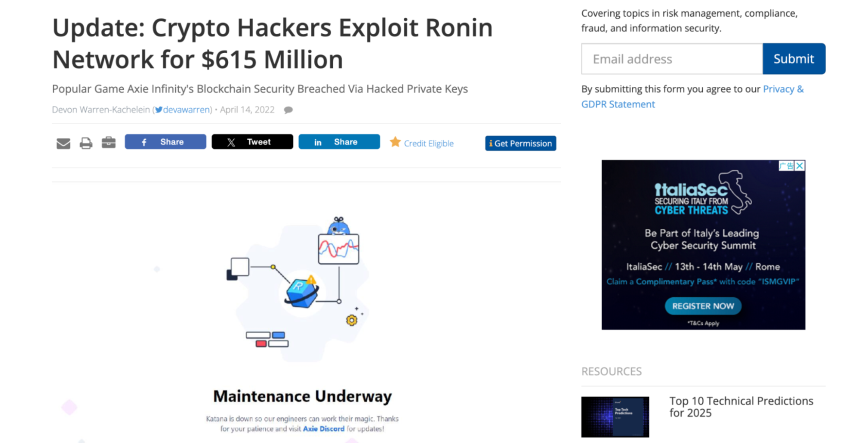Screen dimensions: 860x443
Task: Click the Email address input field
Action: pos(672,59)
